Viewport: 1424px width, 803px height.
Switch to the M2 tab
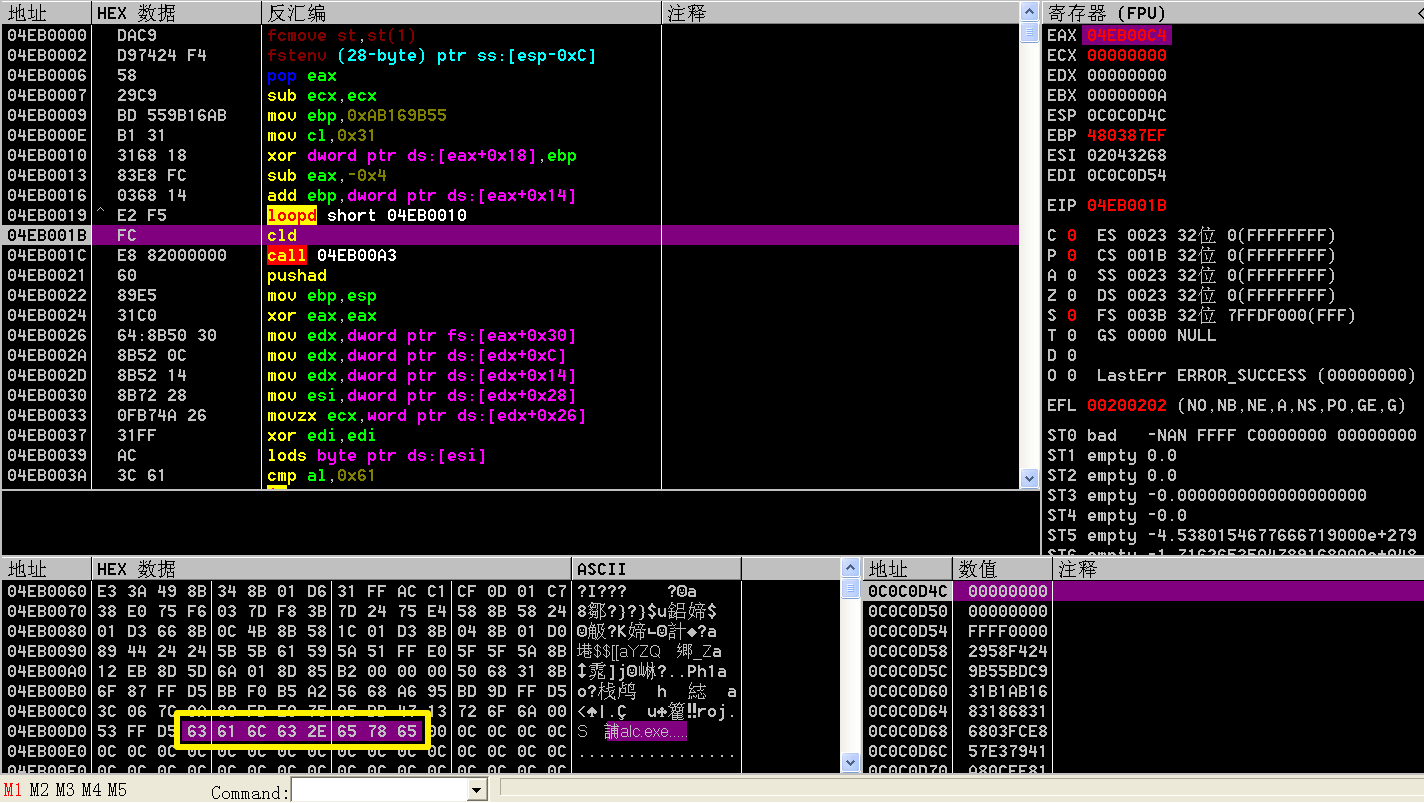pos(39,790)
